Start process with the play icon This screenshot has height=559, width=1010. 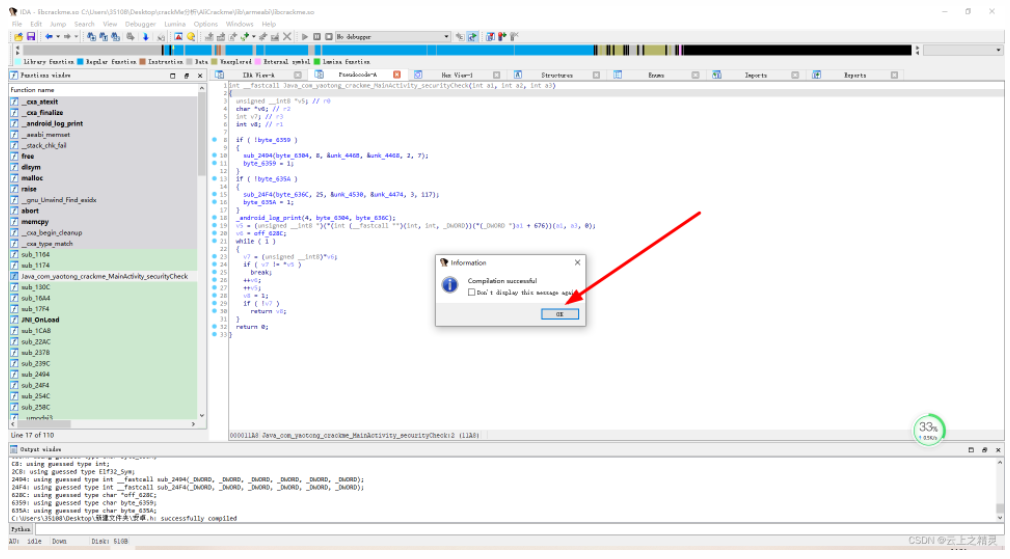tap(305, 37)
